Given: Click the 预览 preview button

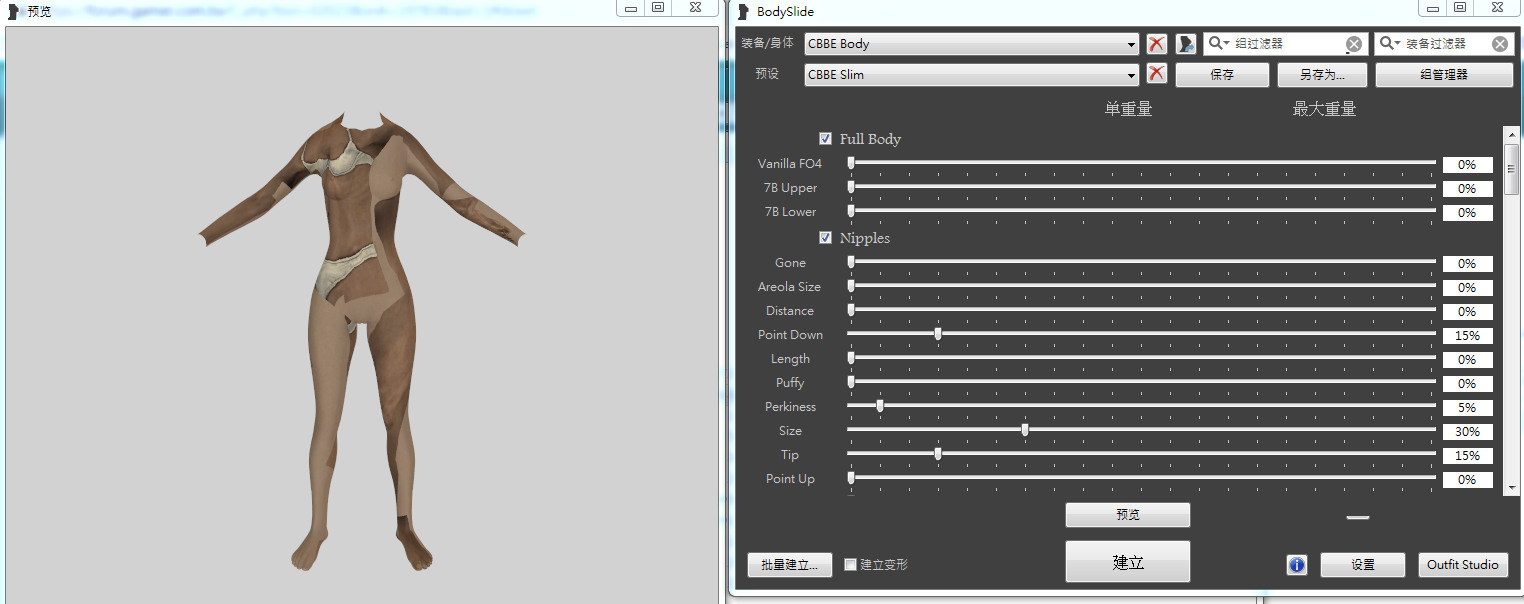Looking at the screenshot, I should tap(1128, 515).
